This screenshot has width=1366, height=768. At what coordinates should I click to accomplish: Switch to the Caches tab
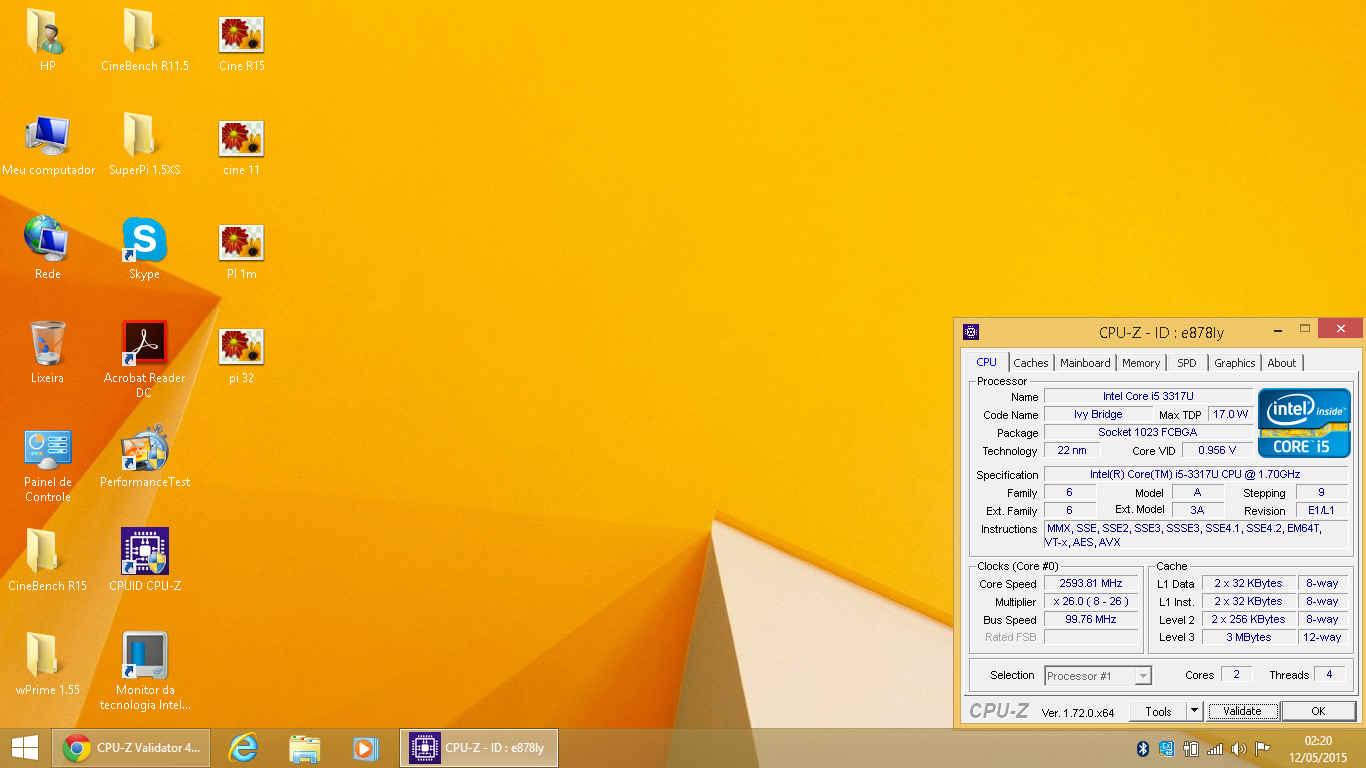coord(1031,363)
